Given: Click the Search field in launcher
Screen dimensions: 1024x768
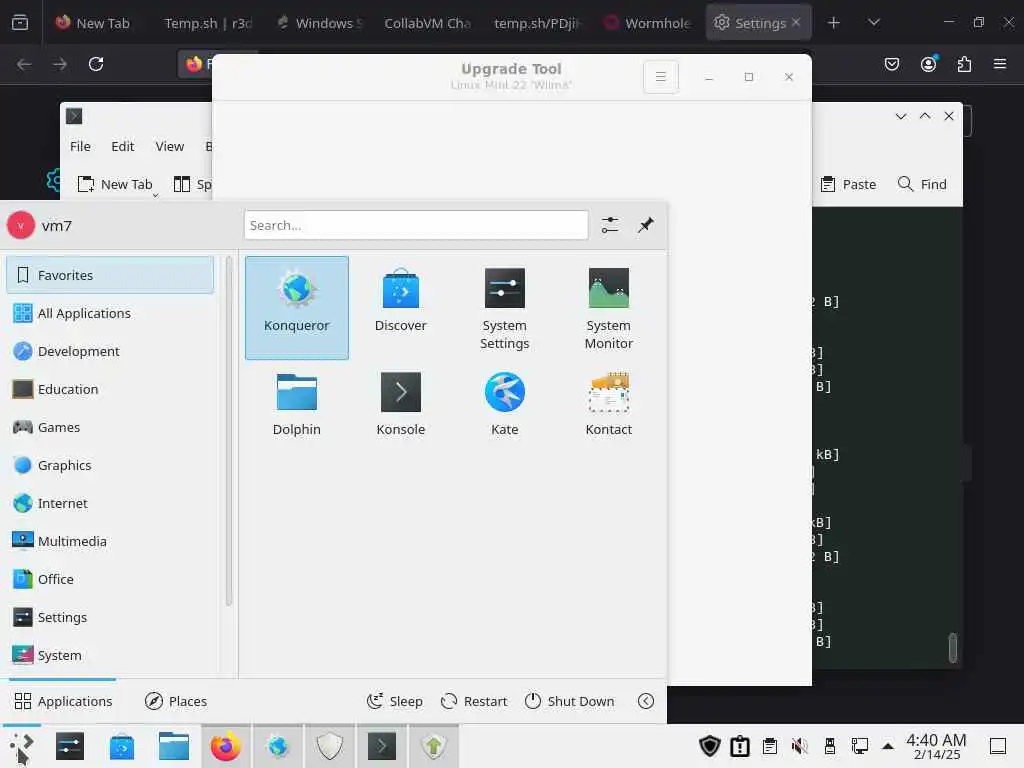Looking at the screenshot, I should 416,225.
